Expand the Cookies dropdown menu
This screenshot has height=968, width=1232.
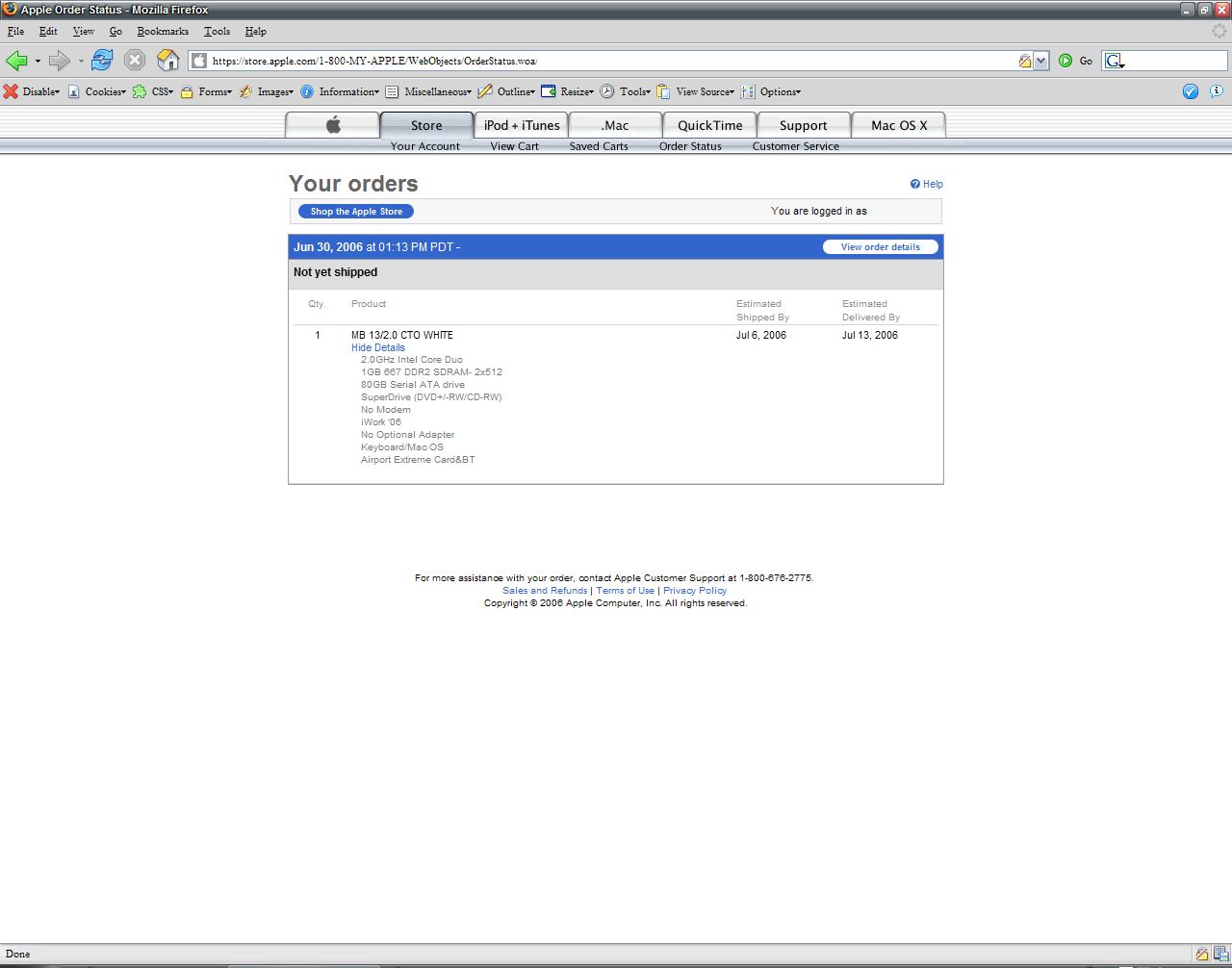[x=123, y=92]
